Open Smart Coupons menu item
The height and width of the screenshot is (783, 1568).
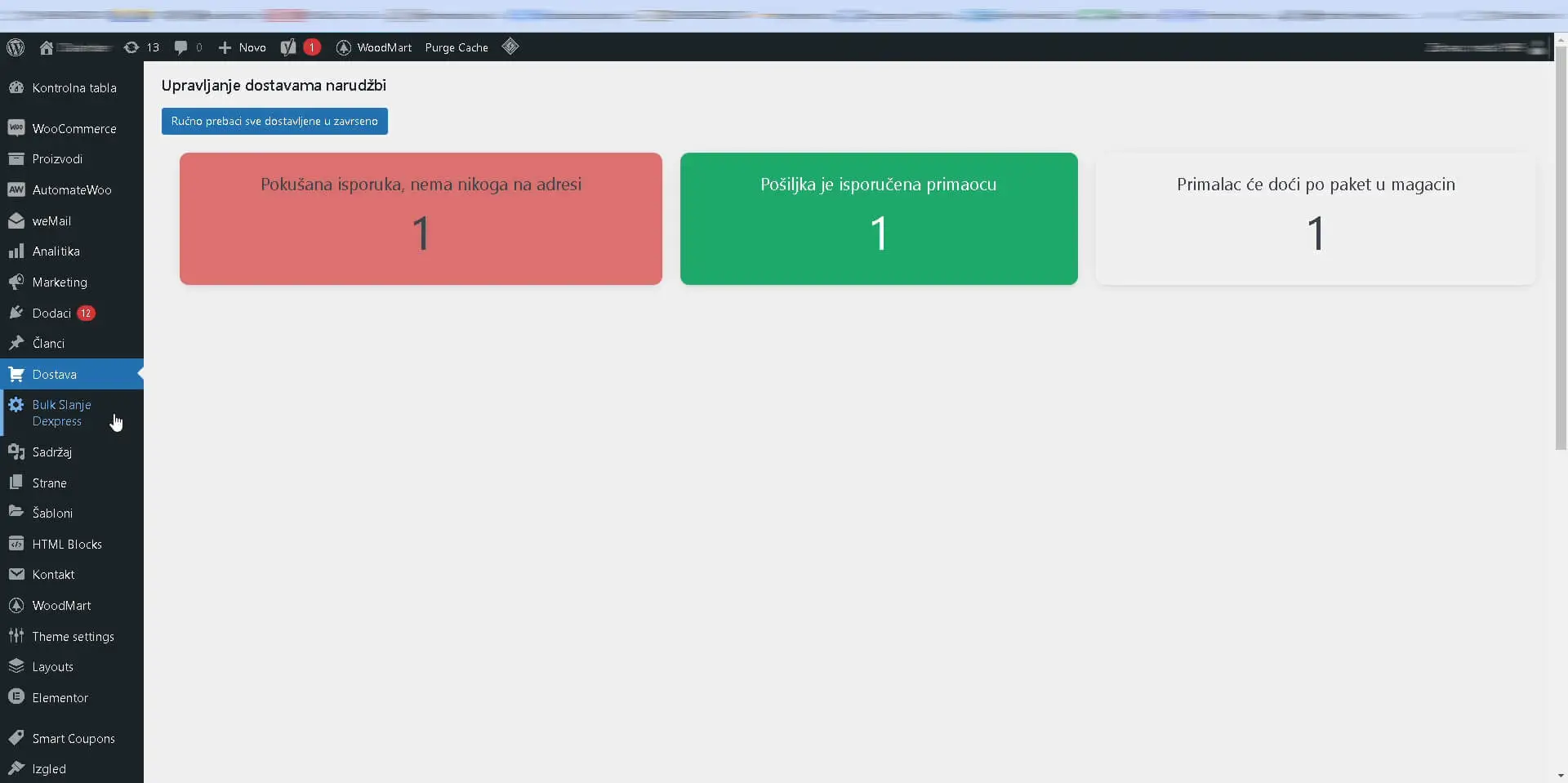[72, 738]
